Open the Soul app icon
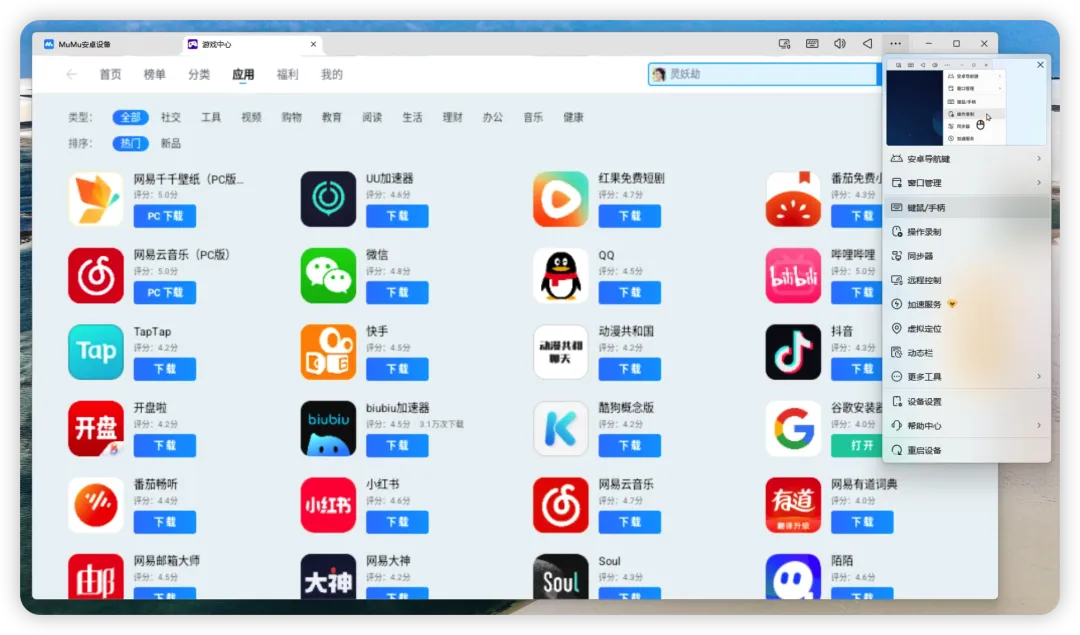Image resolution: width=1080 pixels, height=635 pixels. coord(561,577)
